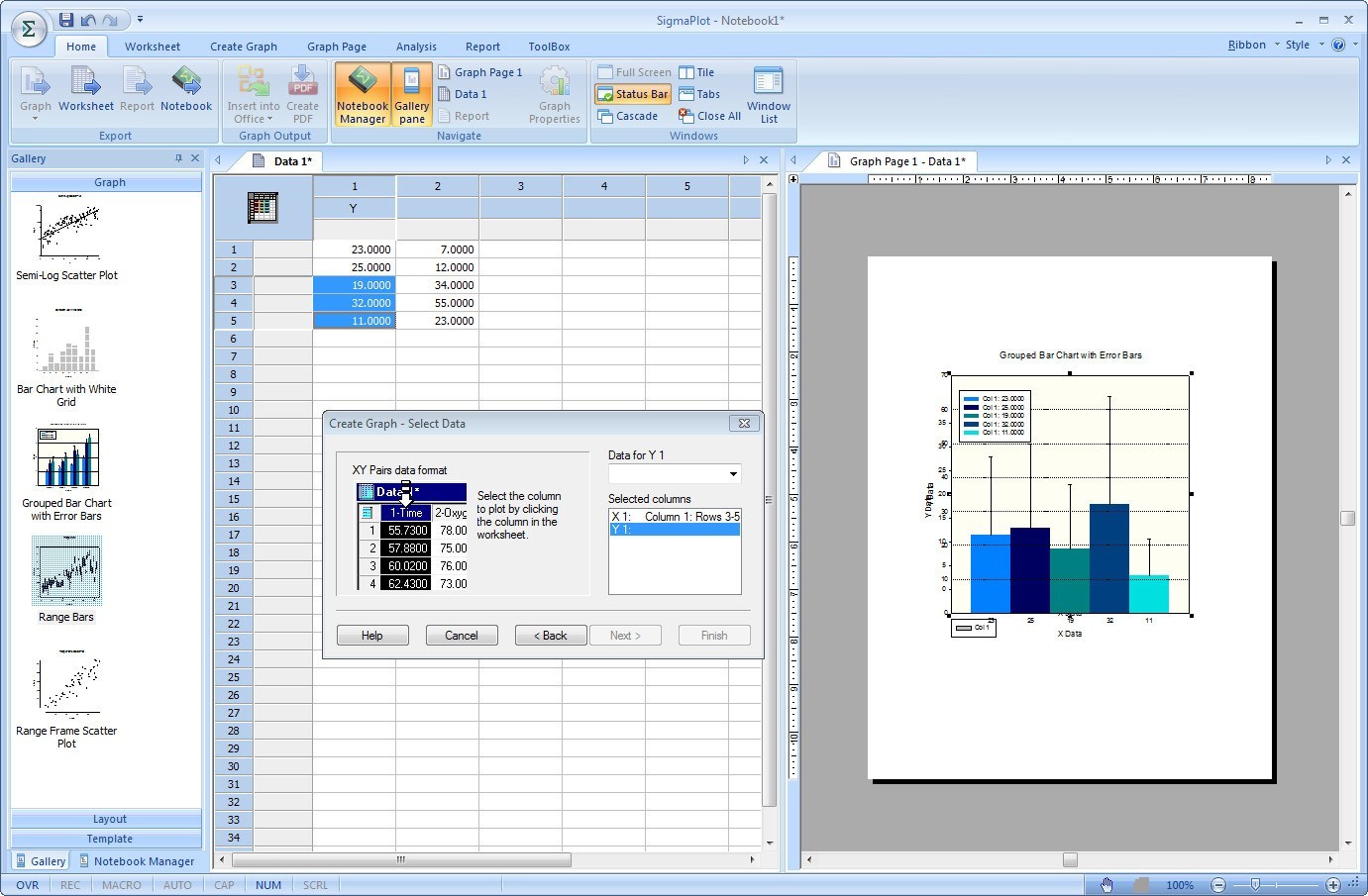
Task: Close the Create Graph dialog window
Action: point(744,423)
